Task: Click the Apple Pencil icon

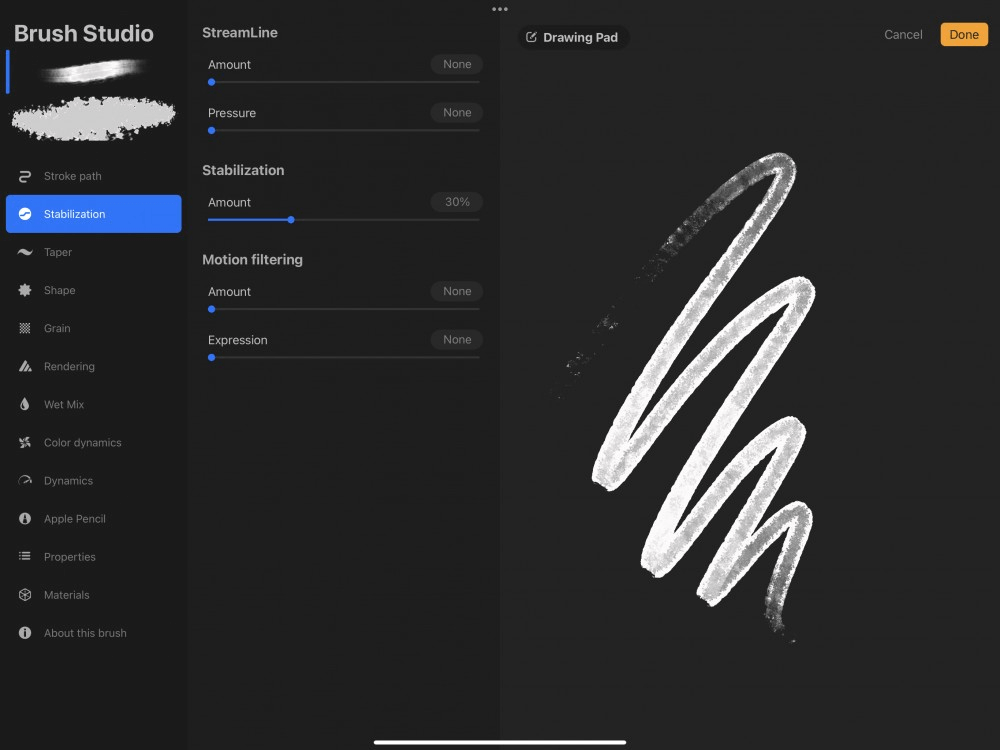Action: click(25, 518)
